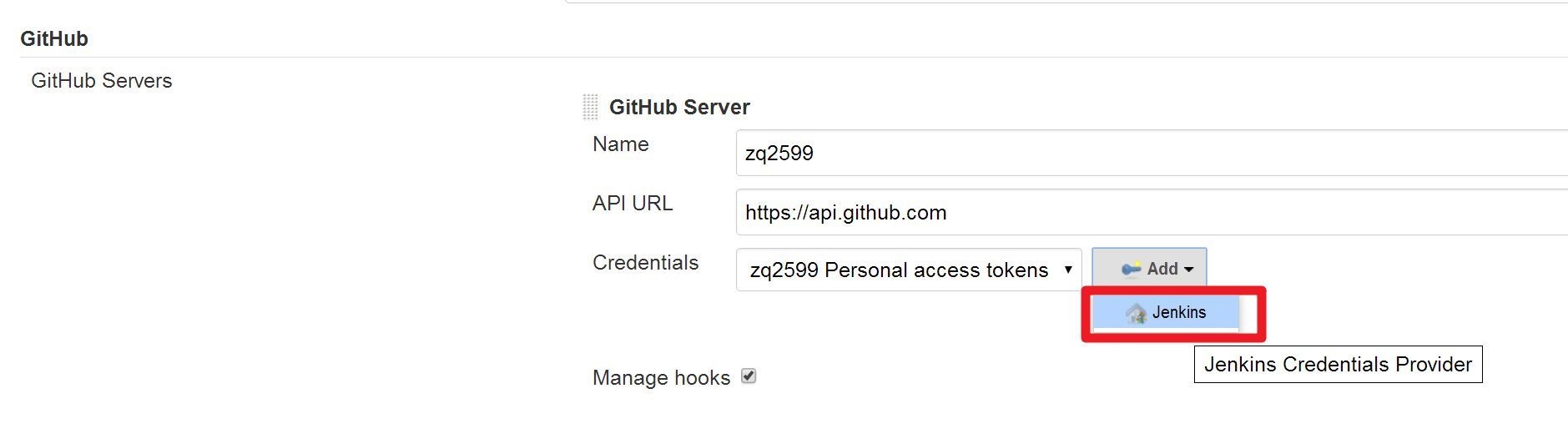Click the GitHub Server drag handle icon
1568x439 pixels.
[x=590, y=107]
